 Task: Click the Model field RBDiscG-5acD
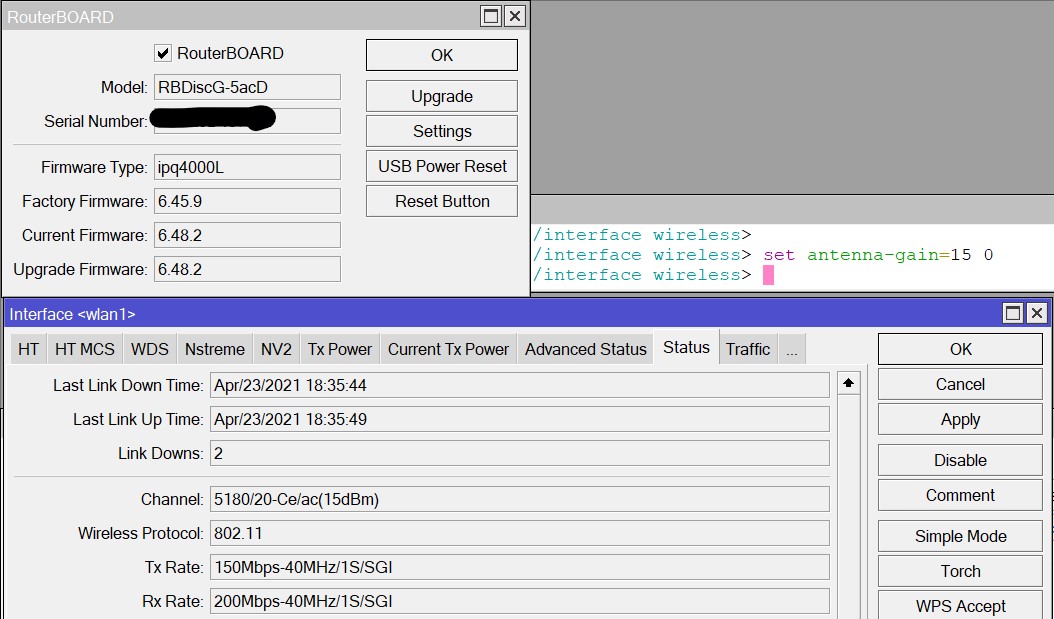coord(247,87)
